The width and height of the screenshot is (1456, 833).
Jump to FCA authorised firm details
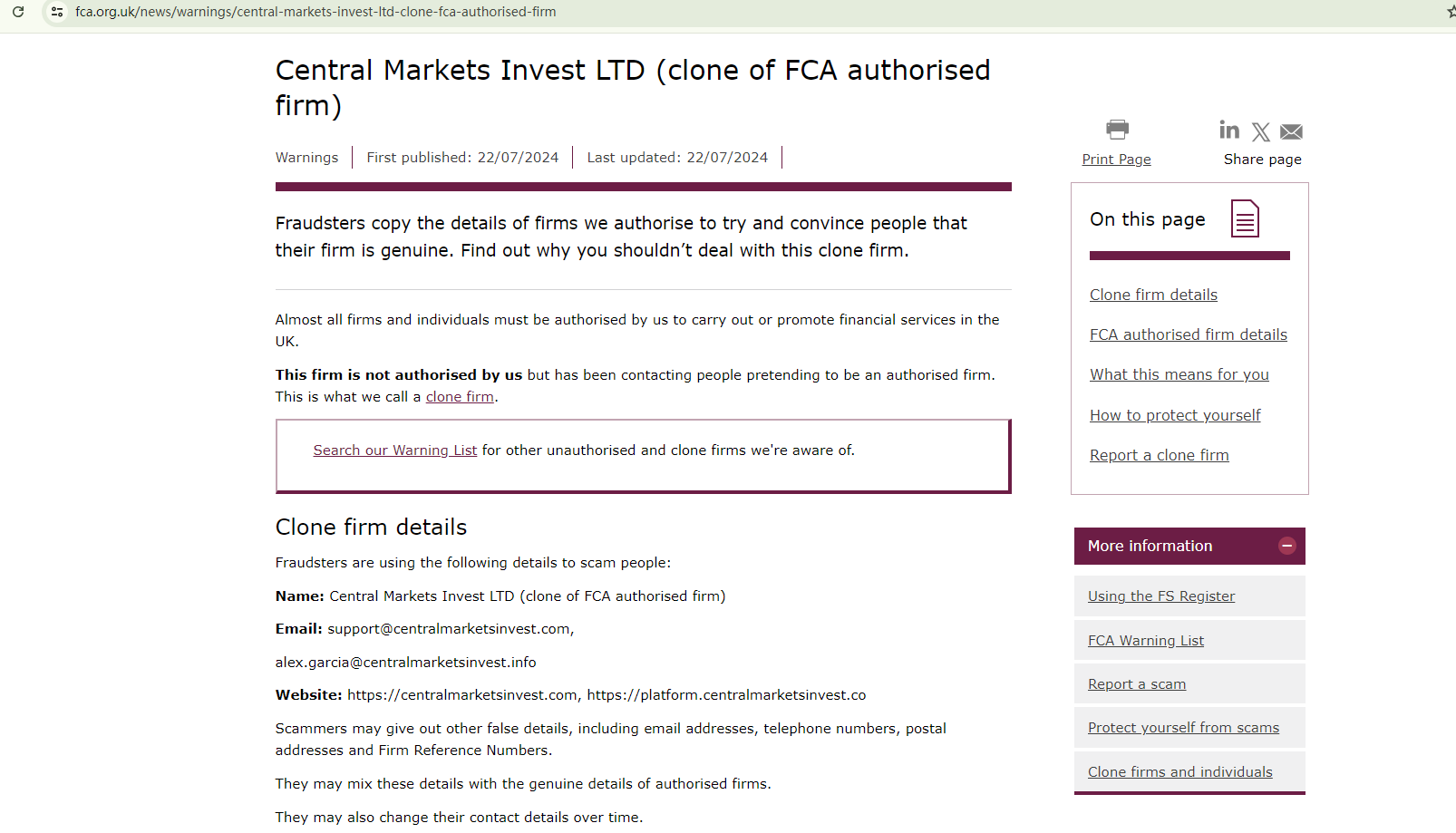(1188, 334)
